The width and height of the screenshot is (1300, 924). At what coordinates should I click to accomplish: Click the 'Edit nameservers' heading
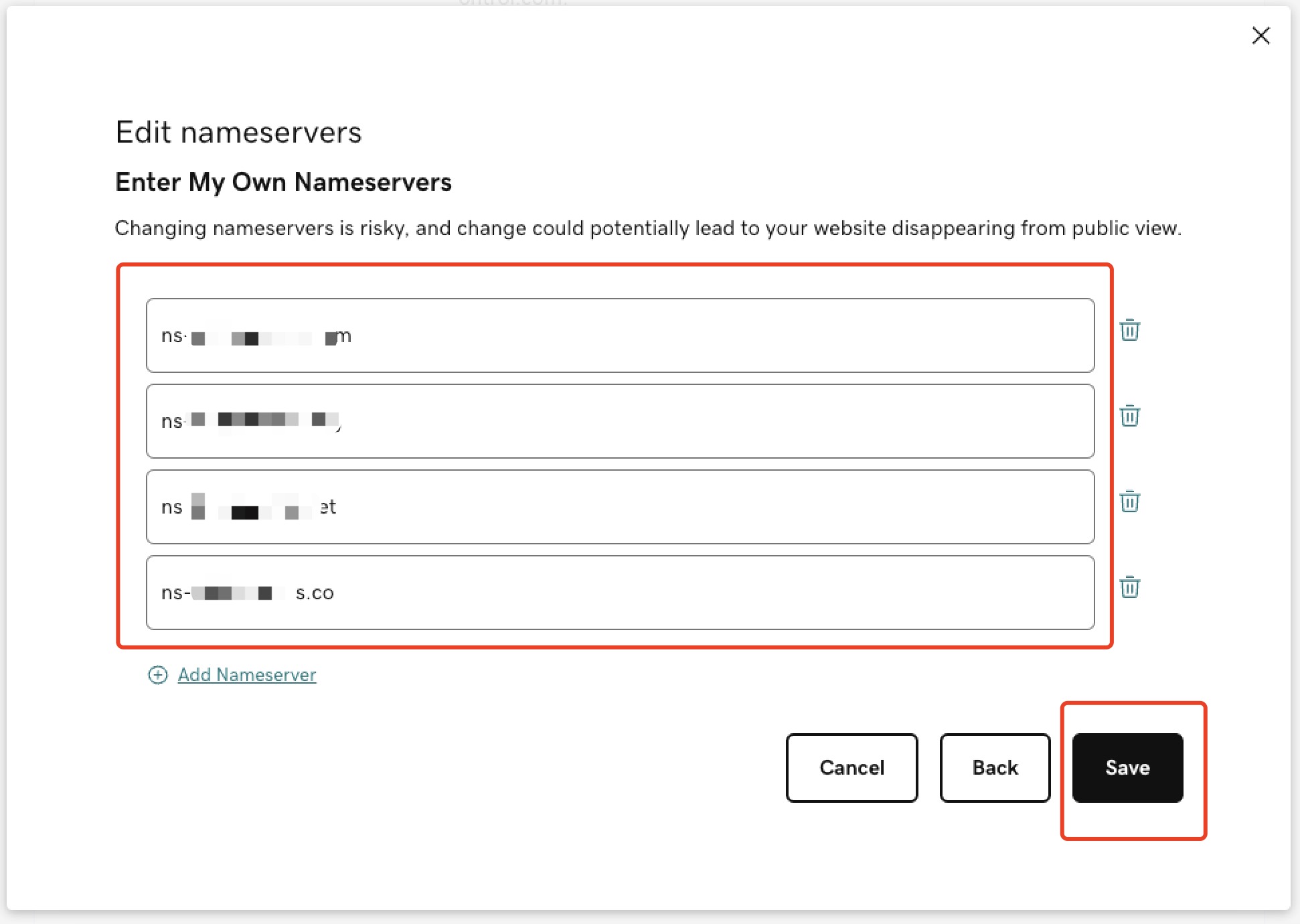coord(238,132)
